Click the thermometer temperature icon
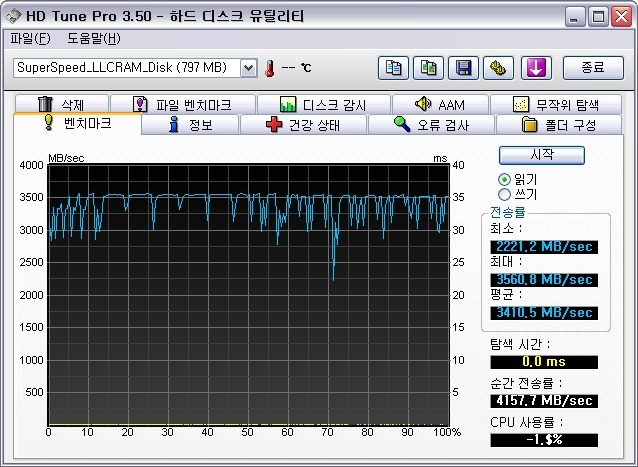 (269, 68)
